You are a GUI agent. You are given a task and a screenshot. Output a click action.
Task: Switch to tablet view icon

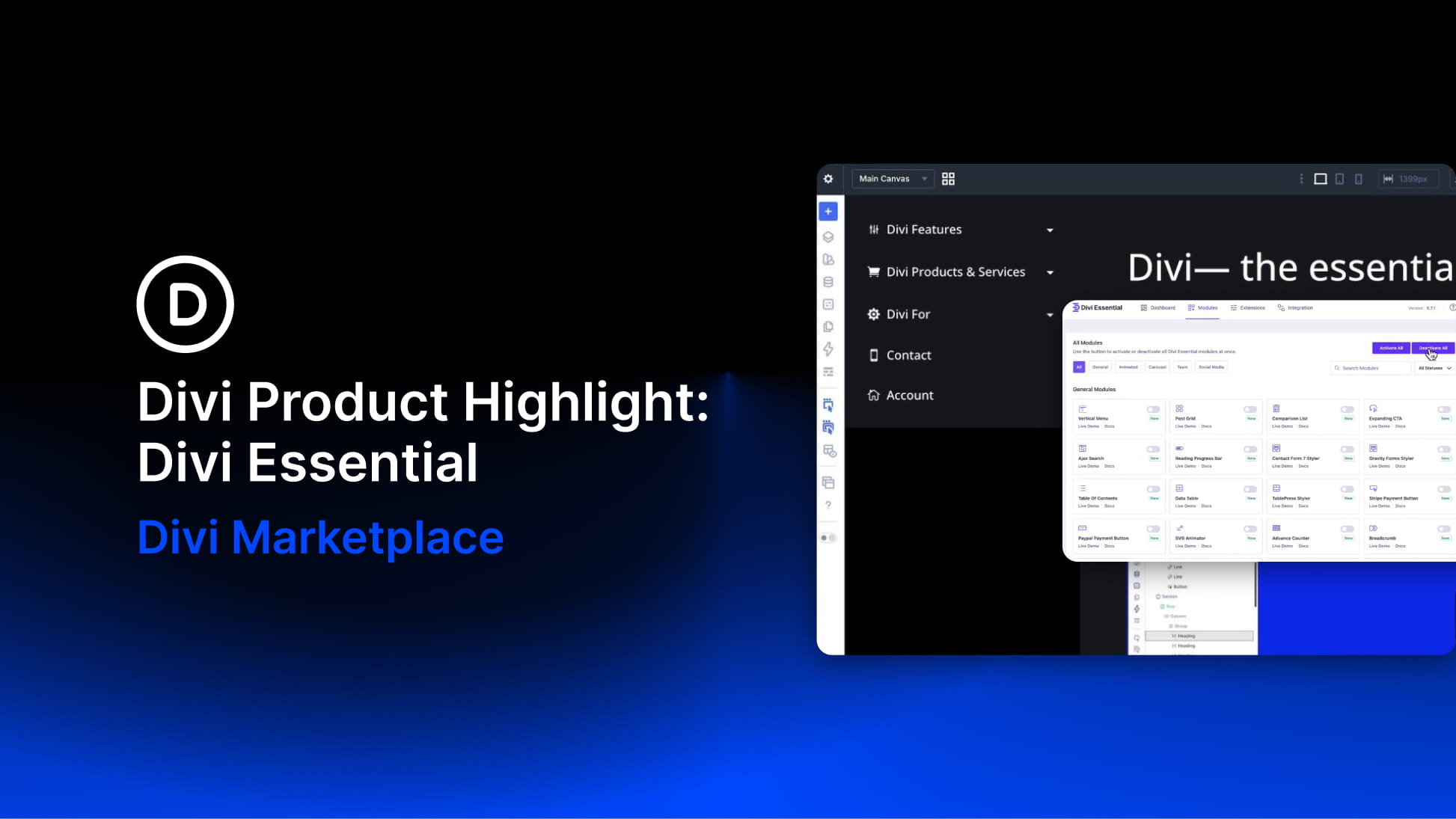pos(1340,179)
